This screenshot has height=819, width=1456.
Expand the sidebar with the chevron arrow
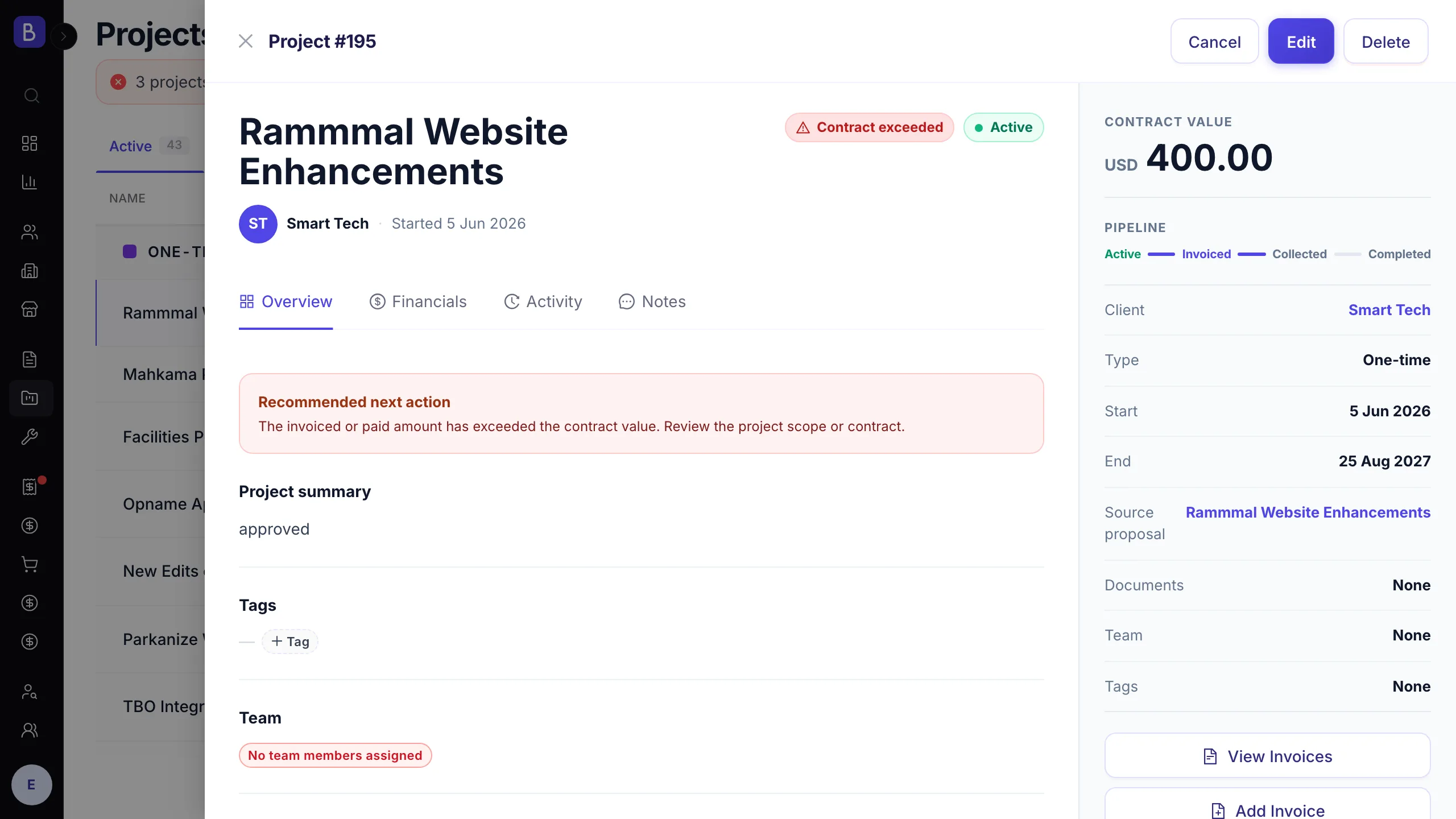[64, 36]
